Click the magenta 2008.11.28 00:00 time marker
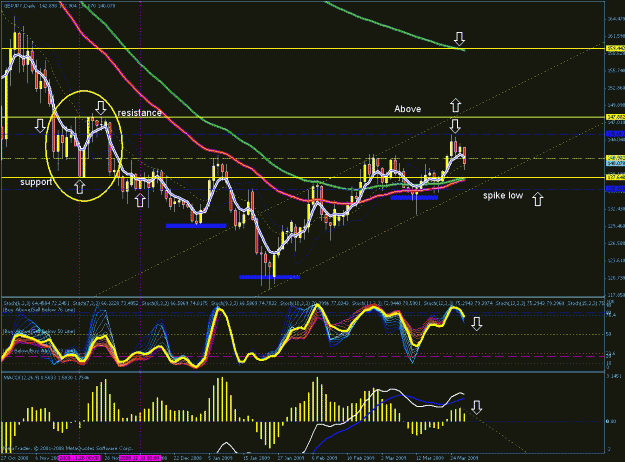 (79, 458)
